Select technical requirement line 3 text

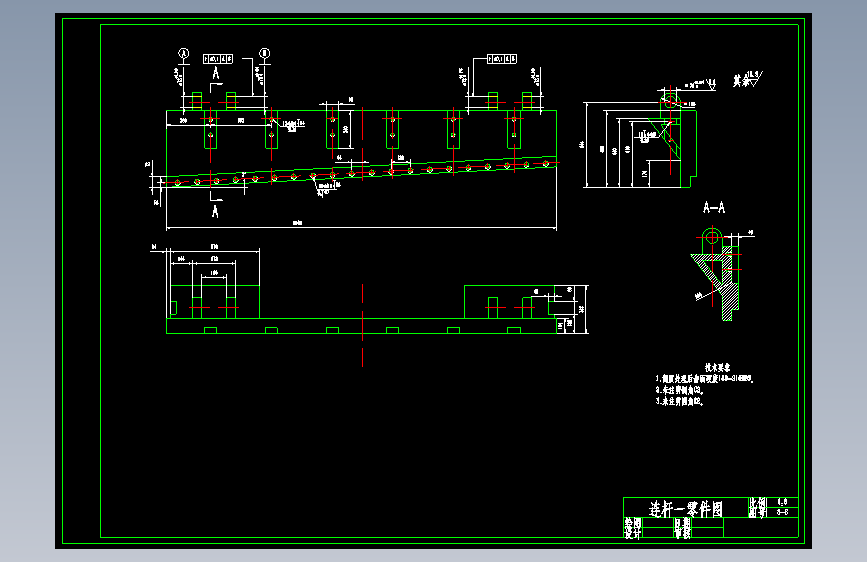point(680,402)
